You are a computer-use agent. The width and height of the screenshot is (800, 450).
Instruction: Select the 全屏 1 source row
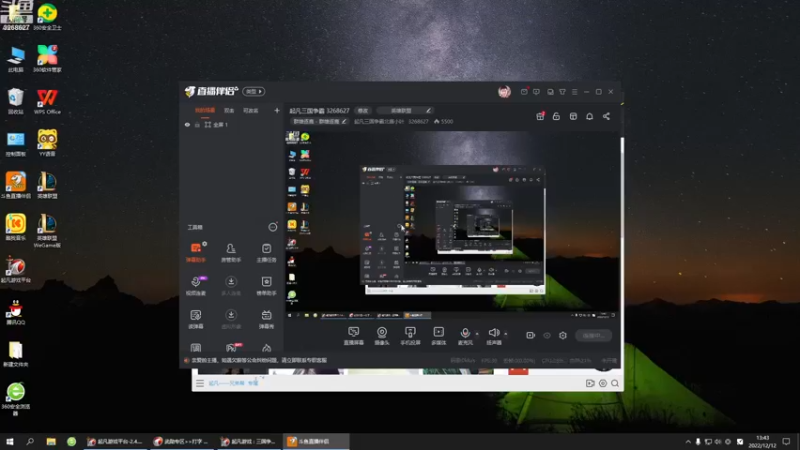[x=232, y=124]
